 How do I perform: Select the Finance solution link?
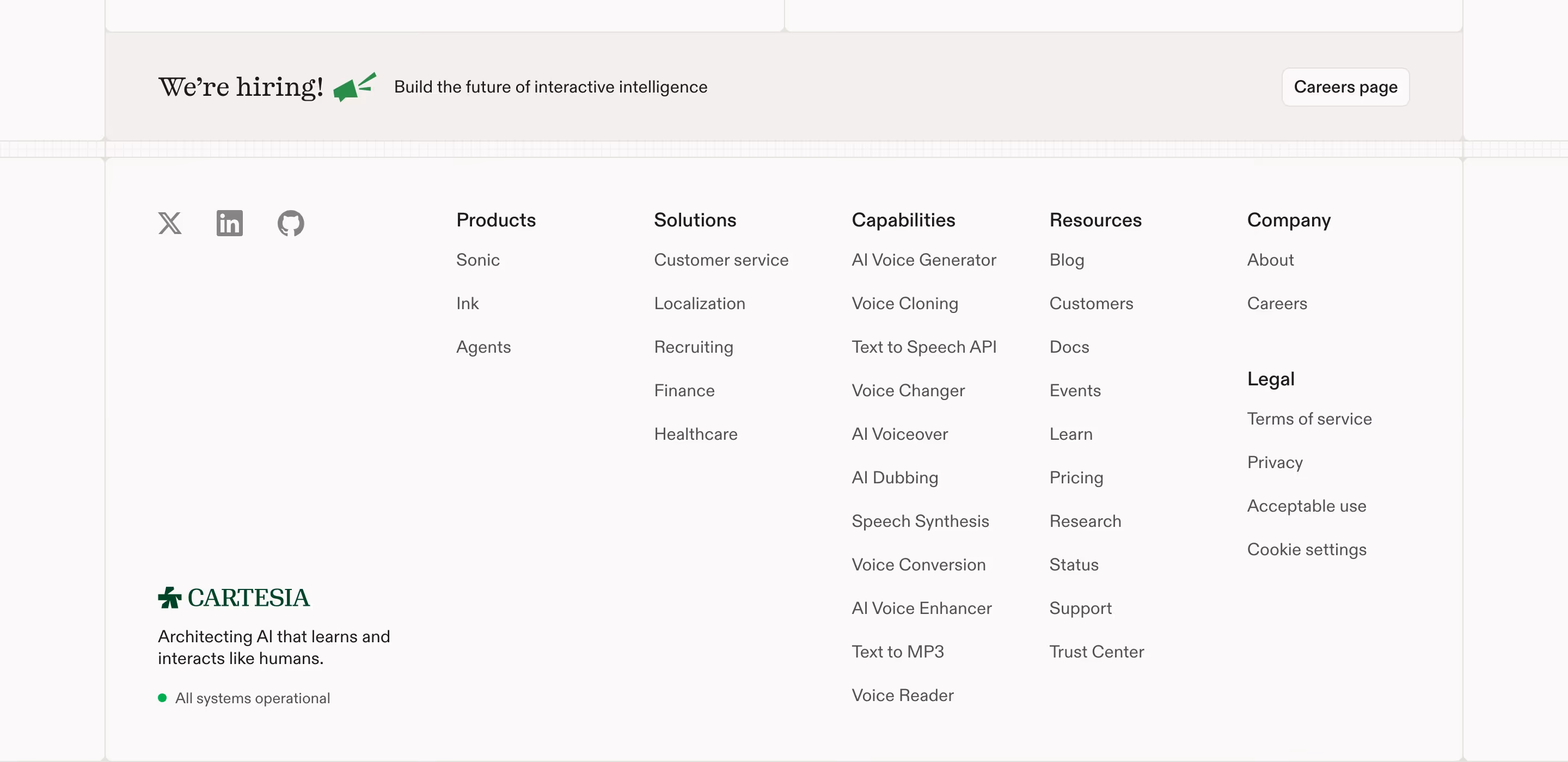(x=684, y=390)
